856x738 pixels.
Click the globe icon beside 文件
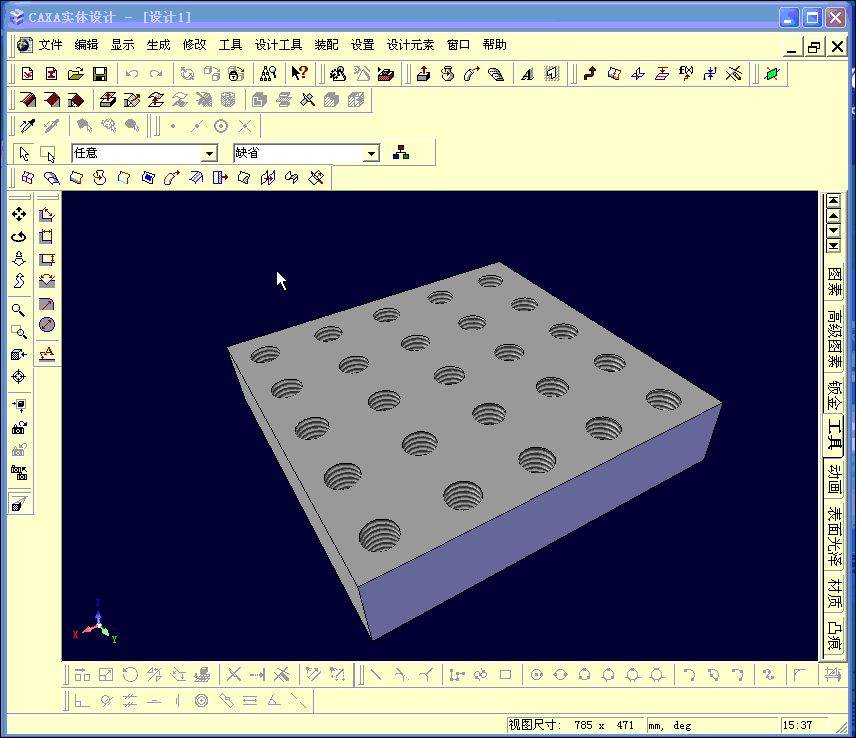24,45
